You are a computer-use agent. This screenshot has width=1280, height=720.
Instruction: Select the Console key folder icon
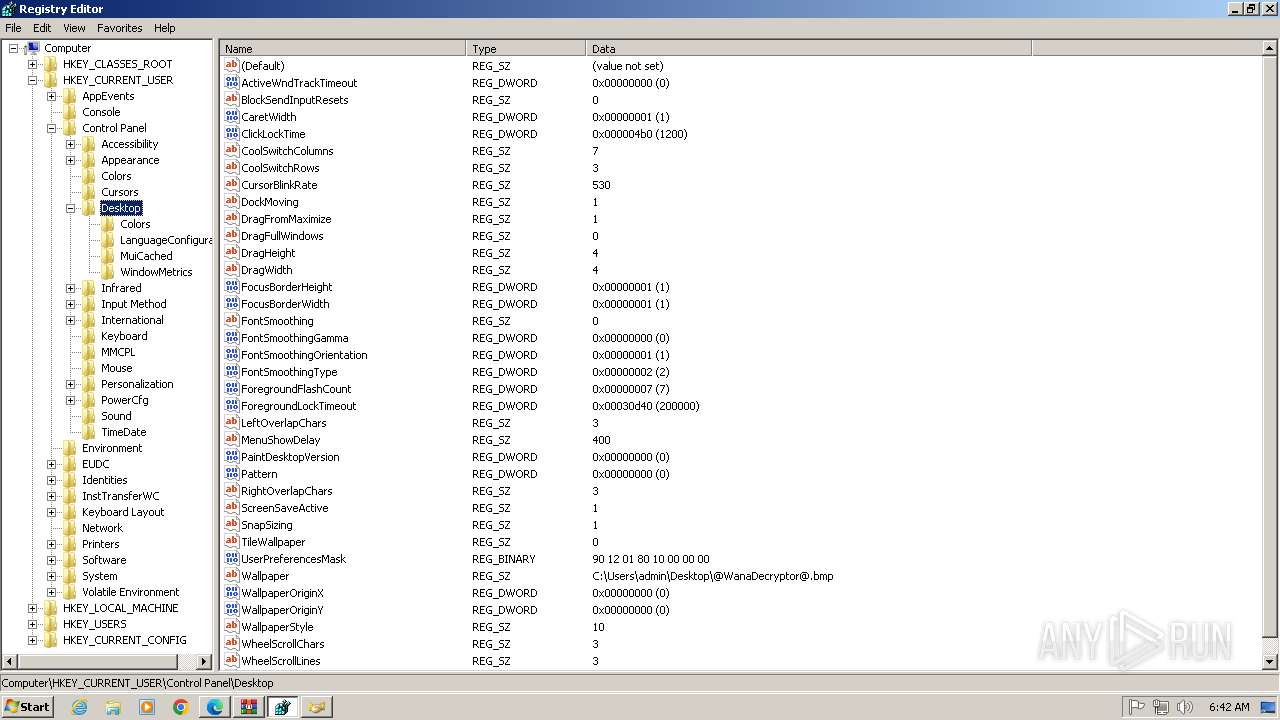coord(70,112)
